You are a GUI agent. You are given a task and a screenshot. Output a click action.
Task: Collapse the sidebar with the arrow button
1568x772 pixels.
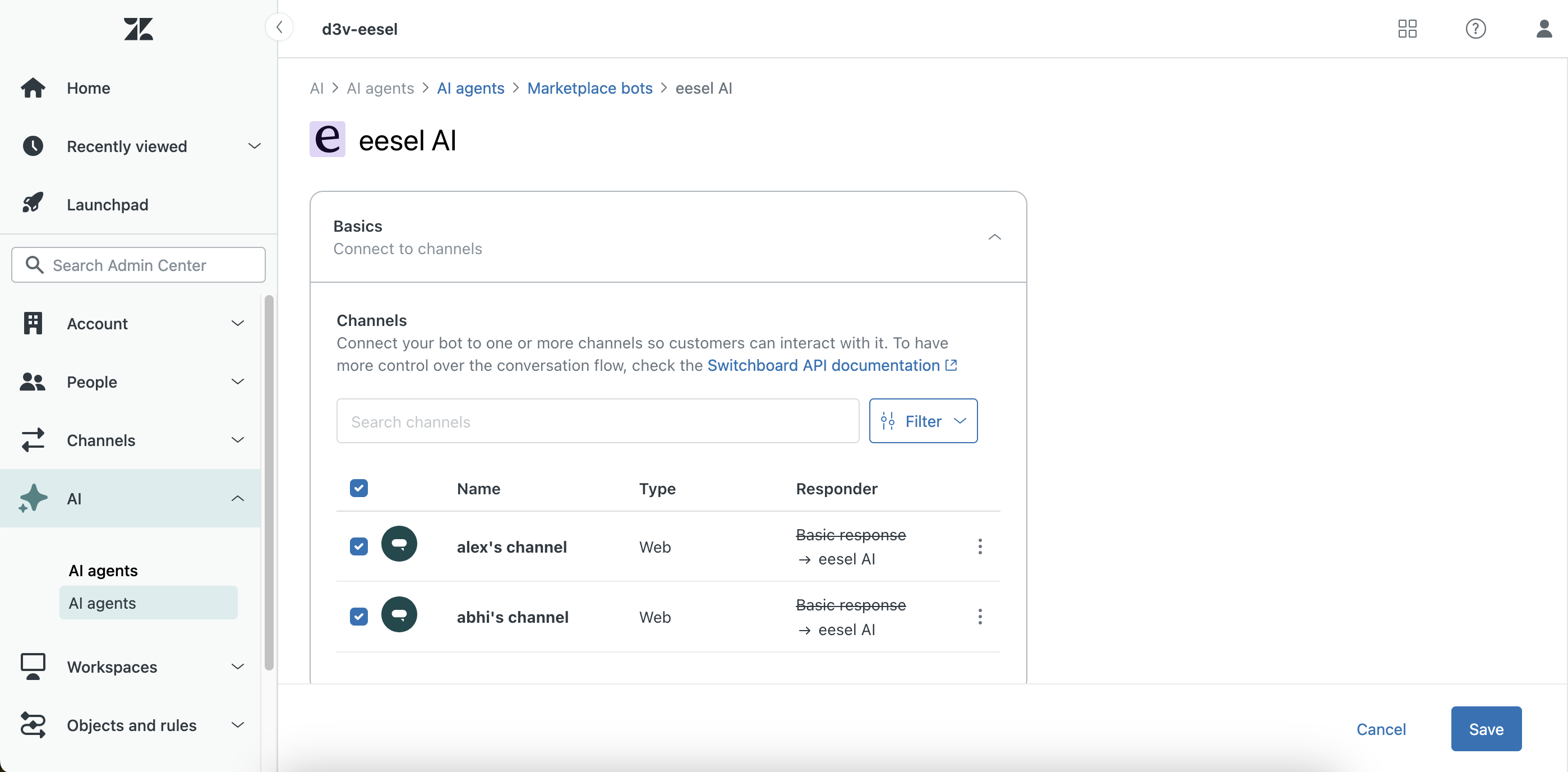tap(279, 27)
